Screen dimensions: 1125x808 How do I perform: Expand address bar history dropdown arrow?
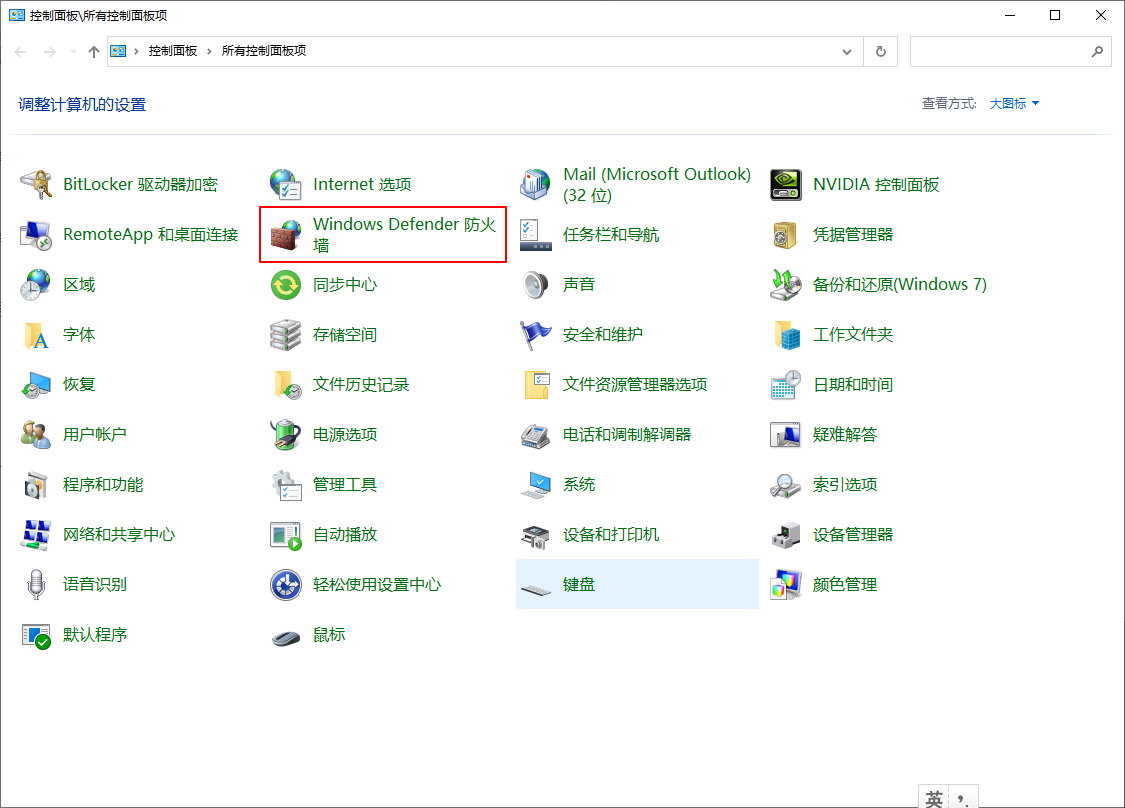(x=847, y=52)
